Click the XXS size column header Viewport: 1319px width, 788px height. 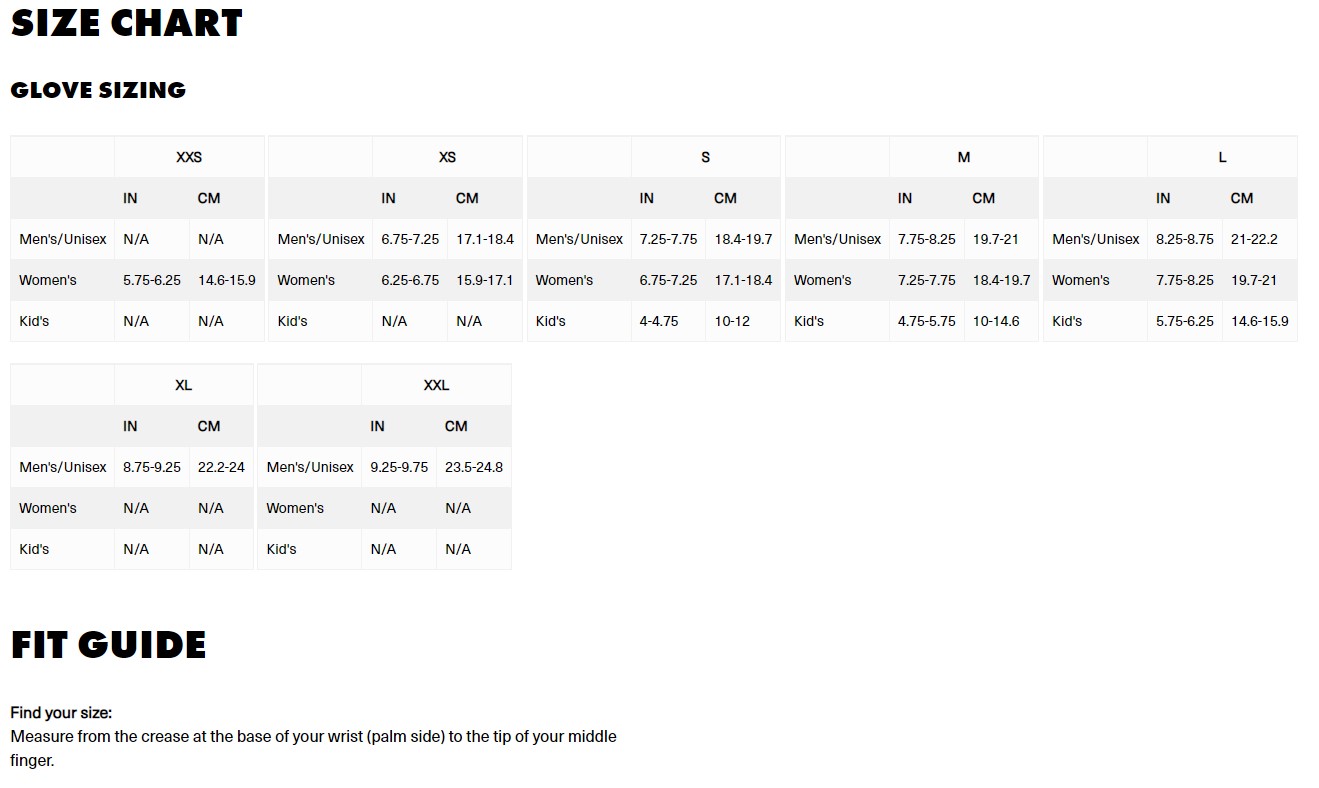click(189, 157)
